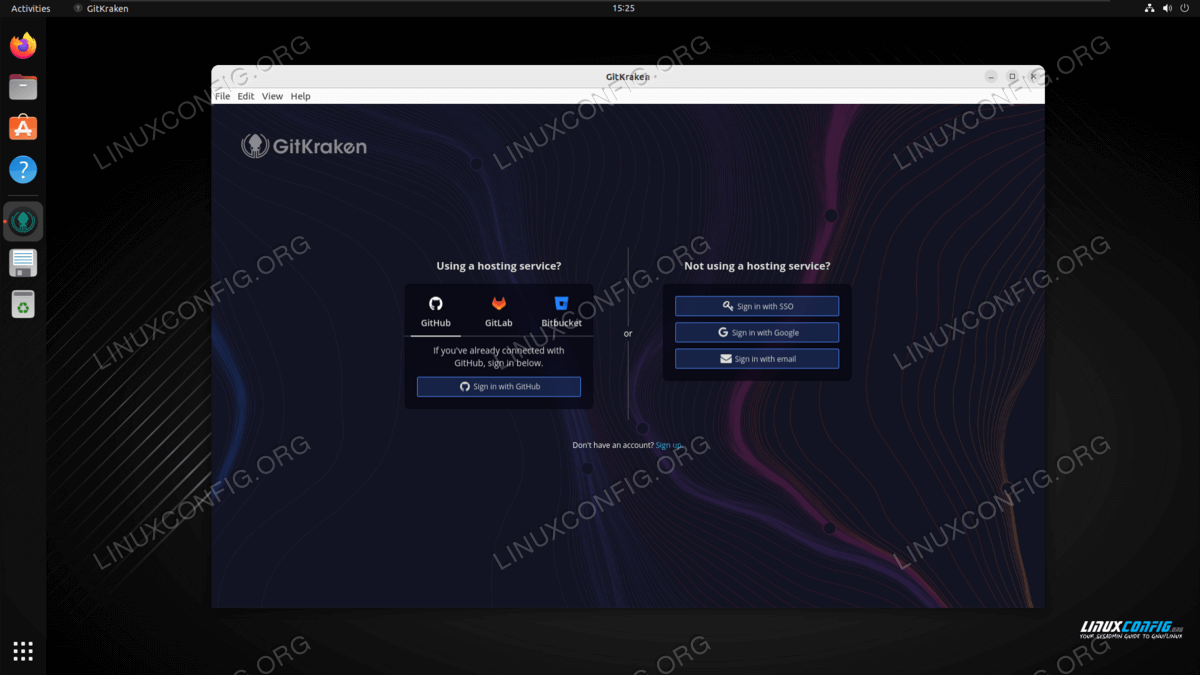Click the "Not using a hosting service?" heading
Viewport: 1200px width, 675px height.
(757, 266)
